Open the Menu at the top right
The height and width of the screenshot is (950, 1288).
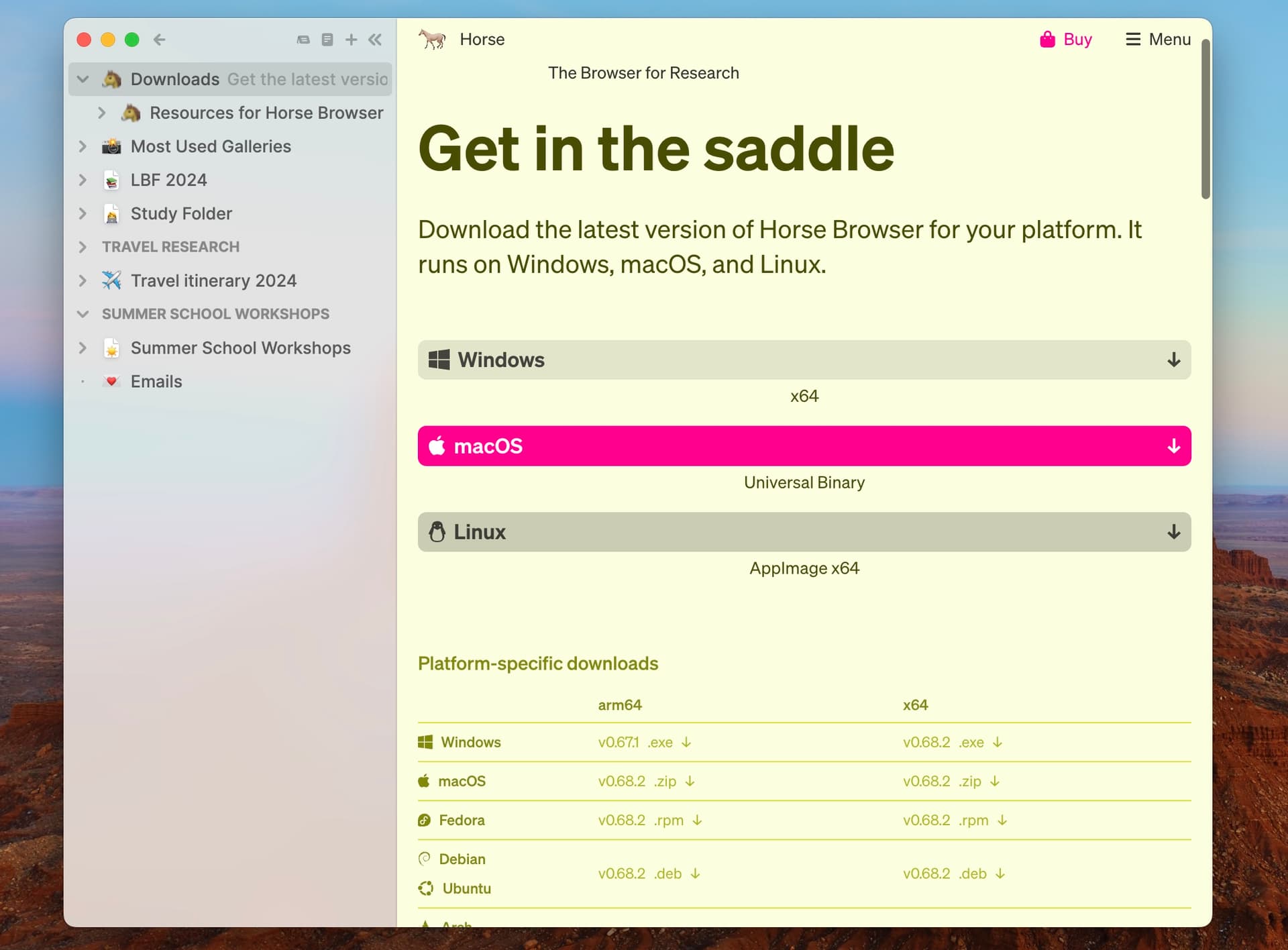(1158, 40)
